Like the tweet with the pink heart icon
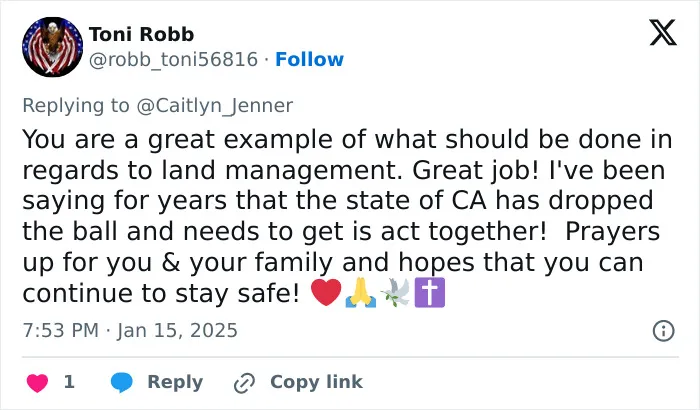Viewport: 700px width, 410px height. click(x=38, y=383)
